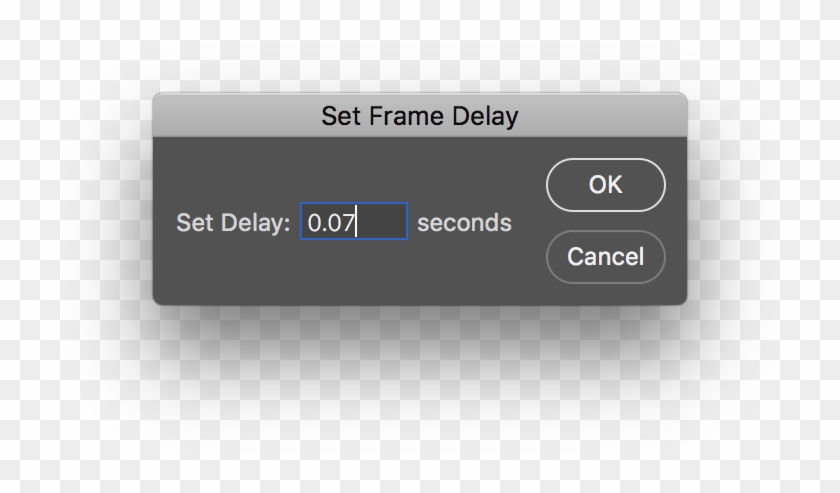Activate the blue-outlined delay text field
840x493 pixels.
pos(354,221)
